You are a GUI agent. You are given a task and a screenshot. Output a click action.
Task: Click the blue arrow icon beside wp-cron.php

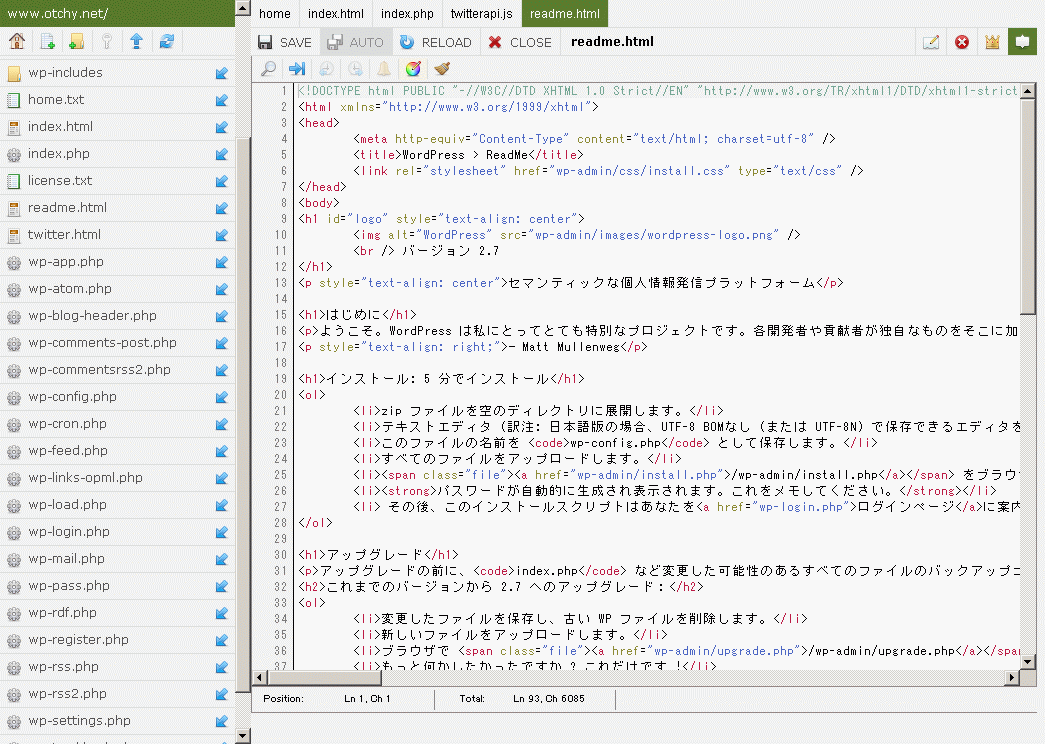click(x=222, y=424)
